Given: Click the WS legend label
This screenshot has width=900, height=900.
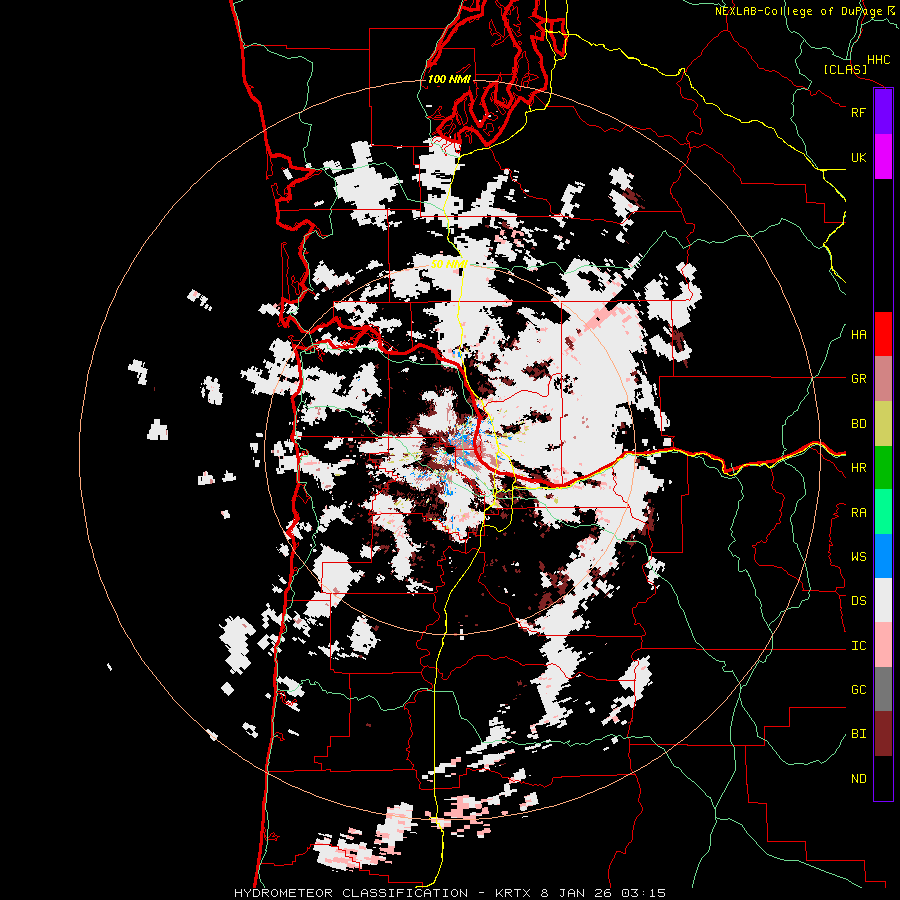Looking at the screenshot, I should pyautogui.click(x=858, y=557).
